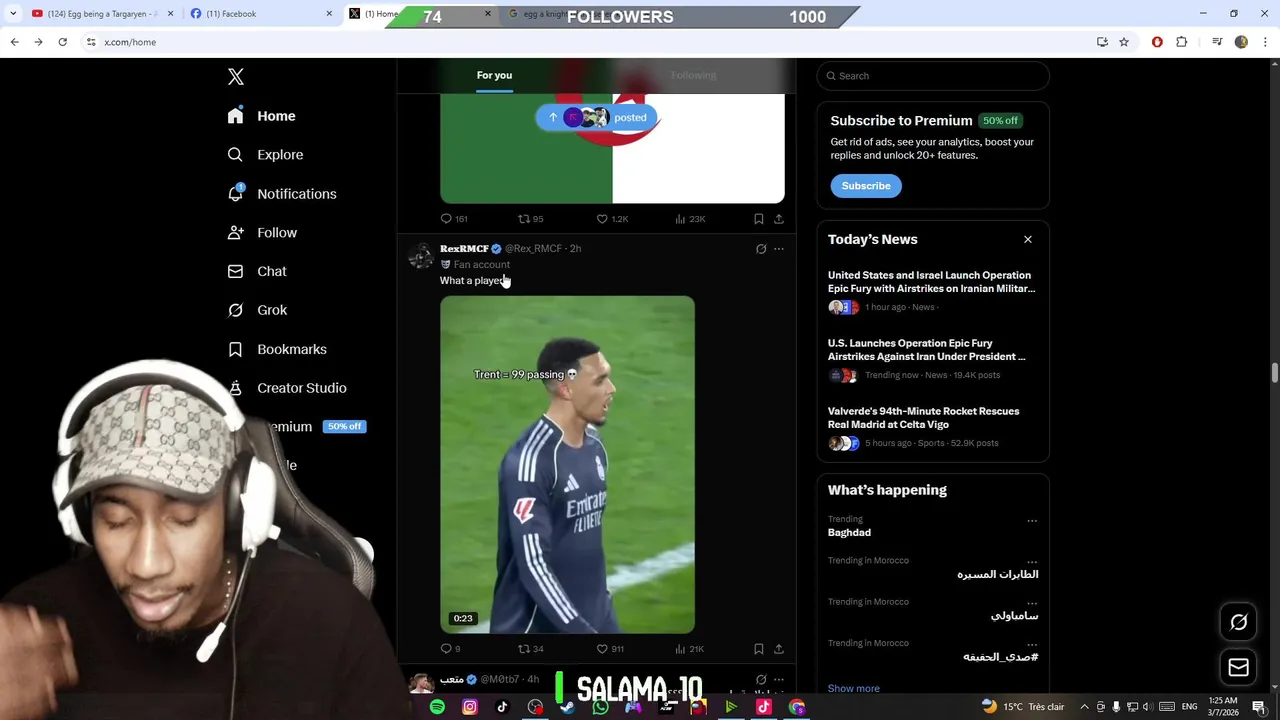Play the Trent passing video
This screenshot has height=720, width=1280.
click(x=567, y=464)
